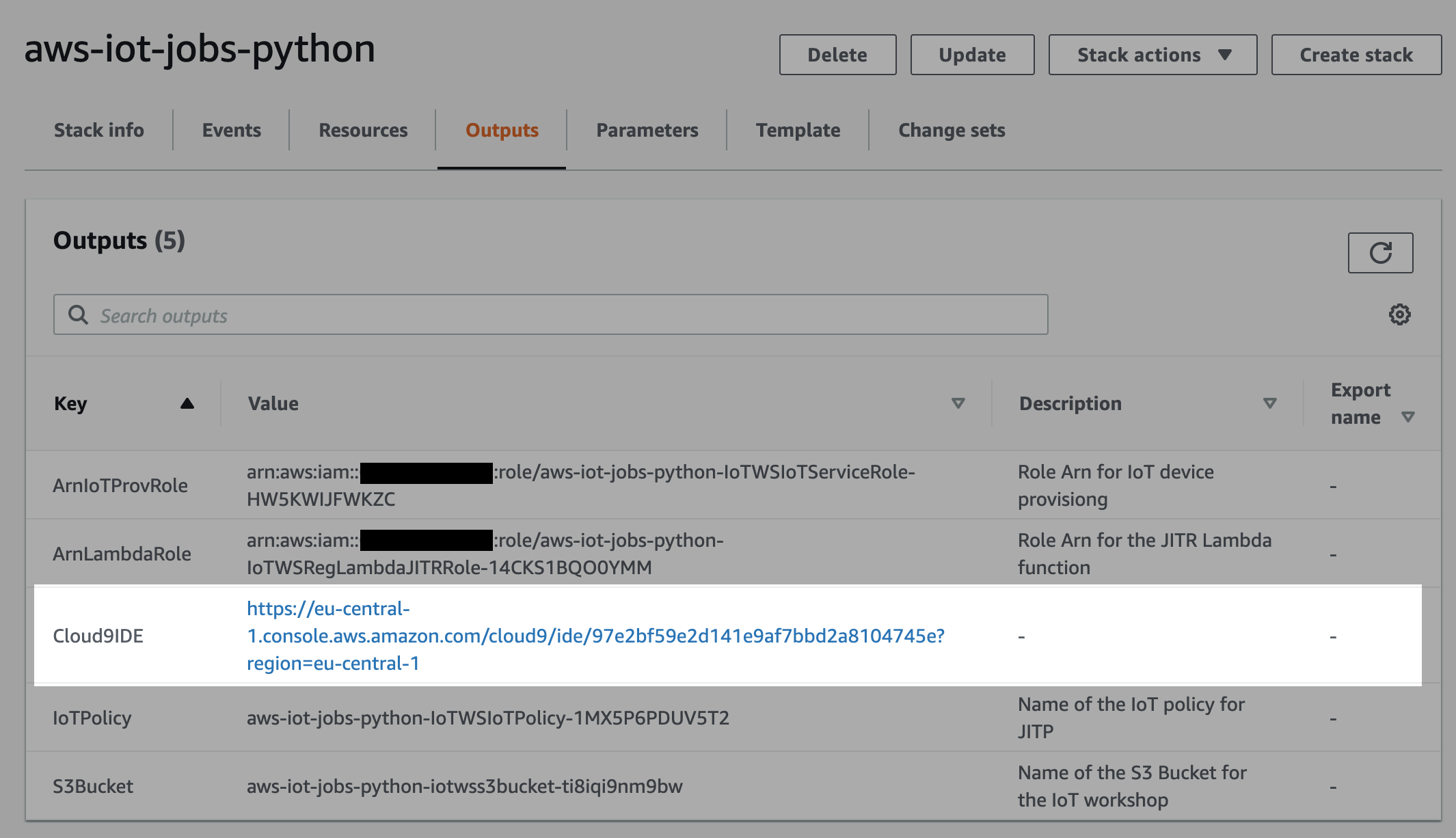Click the search magnifier icon
This screenshot has height=838, width=1456.
coord(79,315)
